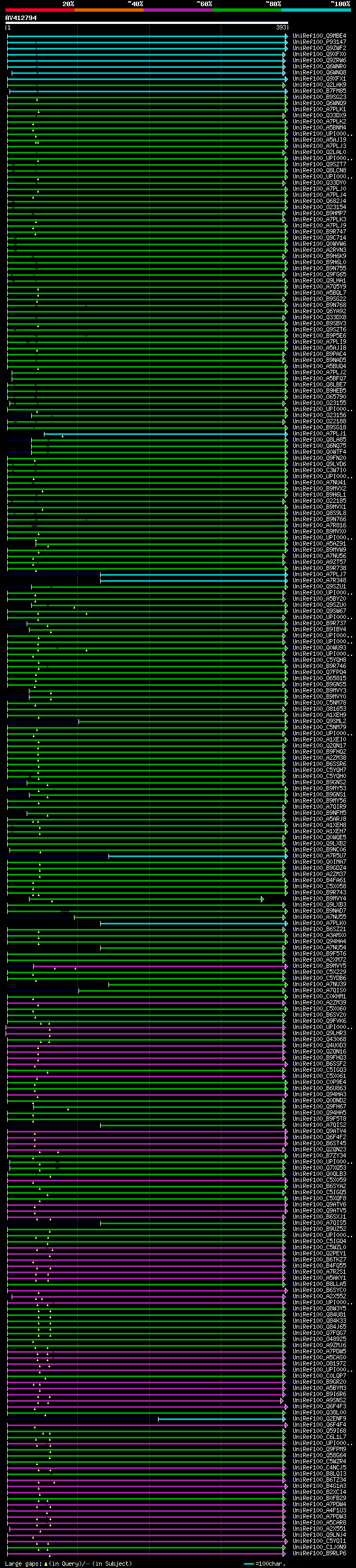
Task: Click the white query sequence bar
Action: click(147, 23)
